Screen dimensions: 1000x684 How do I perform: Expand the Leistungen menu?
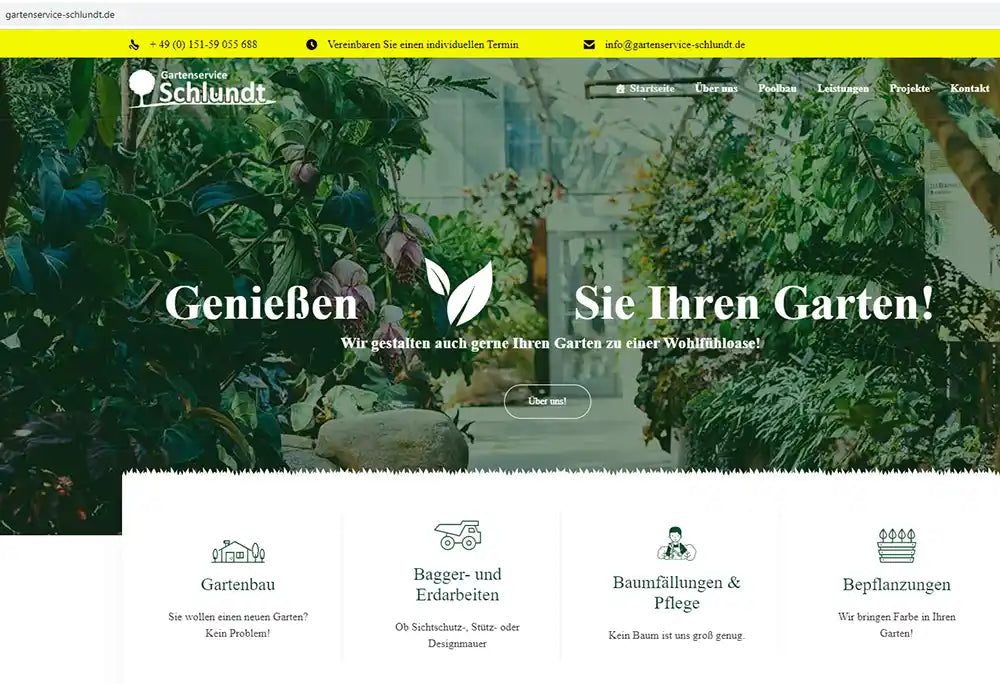coord(843,89)
